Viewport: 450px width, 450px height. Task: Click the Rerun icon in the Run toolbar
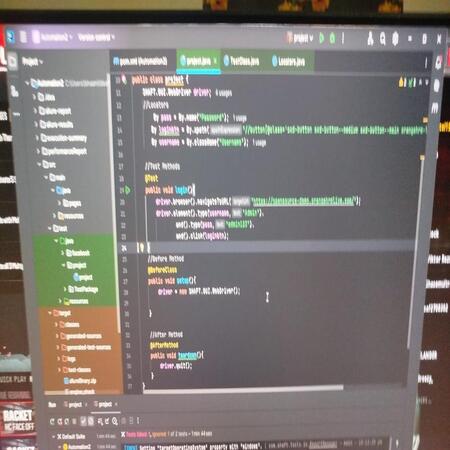[52, 421]
